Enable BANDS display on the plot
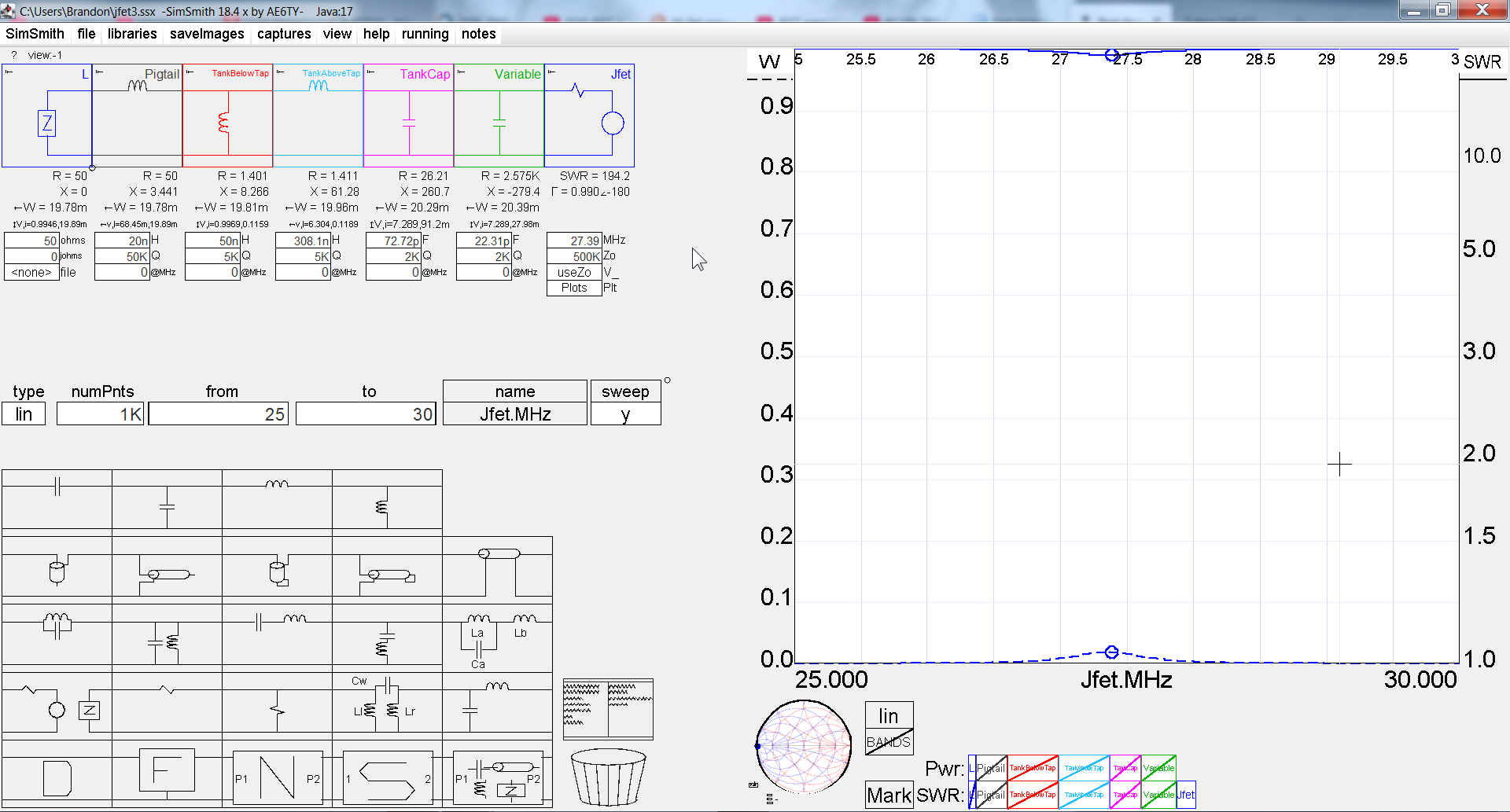This screenshot has height=812, width=1510. (889, 740)
